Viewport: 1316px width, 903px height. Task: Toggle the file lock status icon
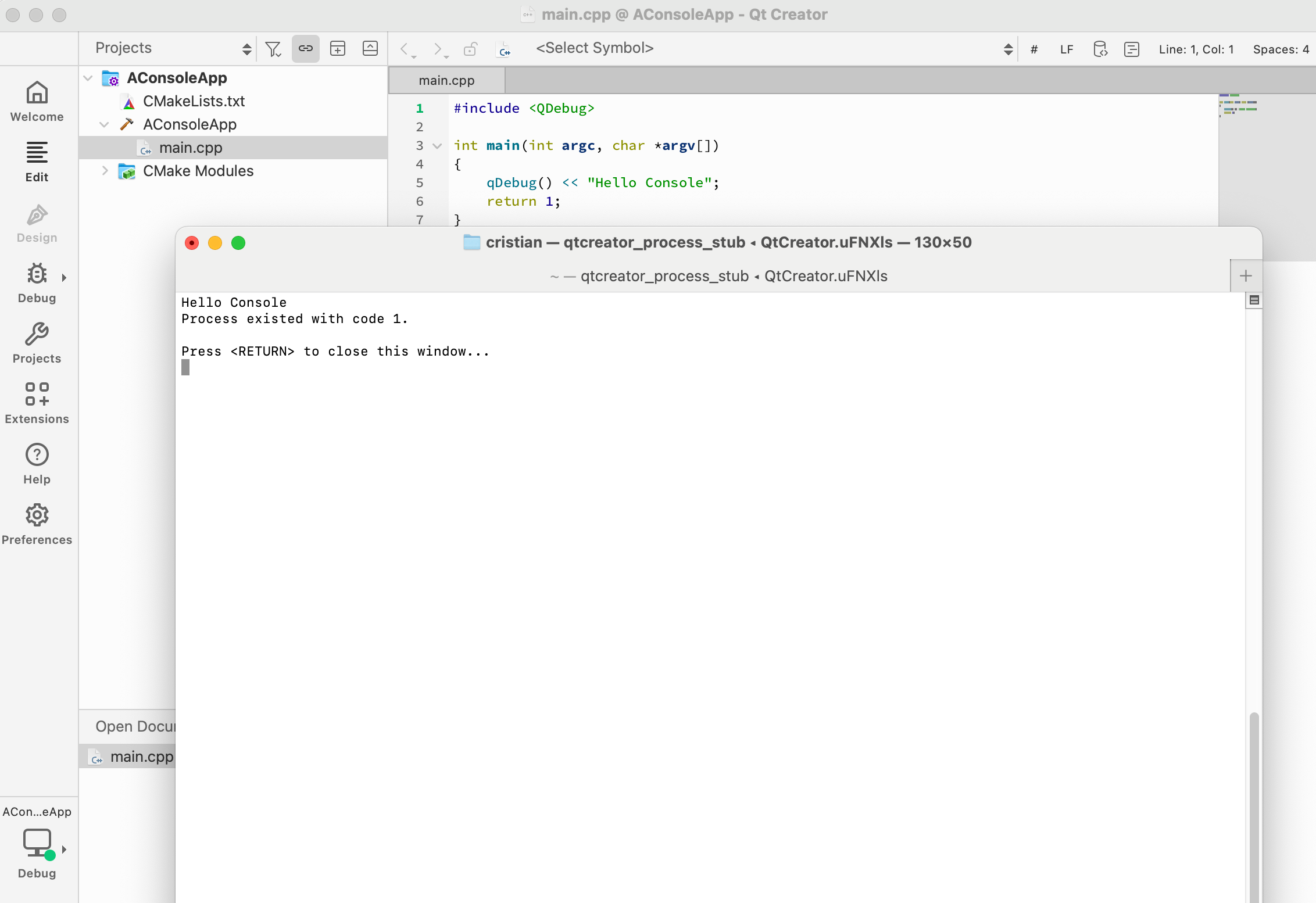point(471,49)
